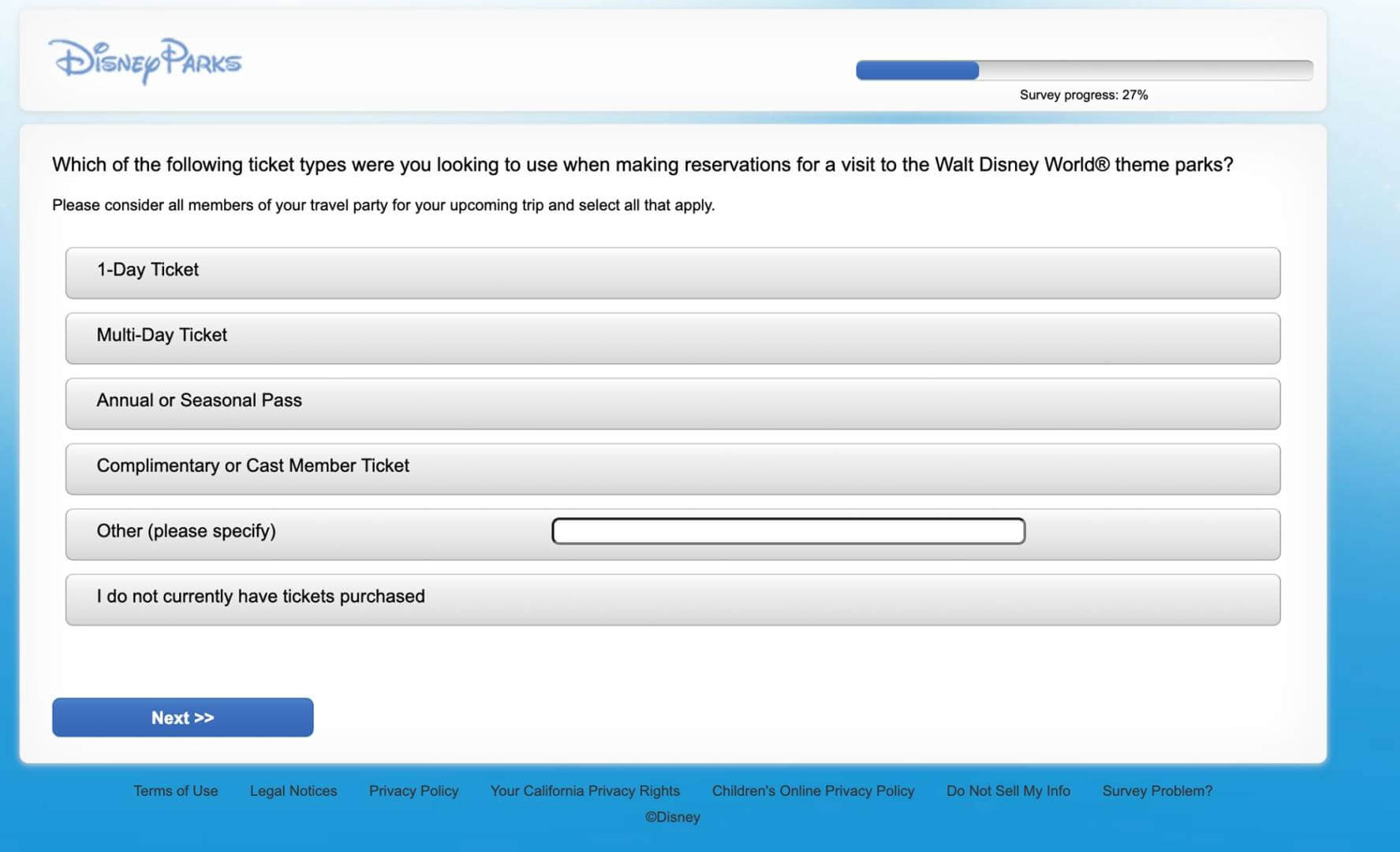The width and height of the screenshot is (1400, 852).
Task: Select the 1-Day Ticket option
Action: [x=673, y=273]
